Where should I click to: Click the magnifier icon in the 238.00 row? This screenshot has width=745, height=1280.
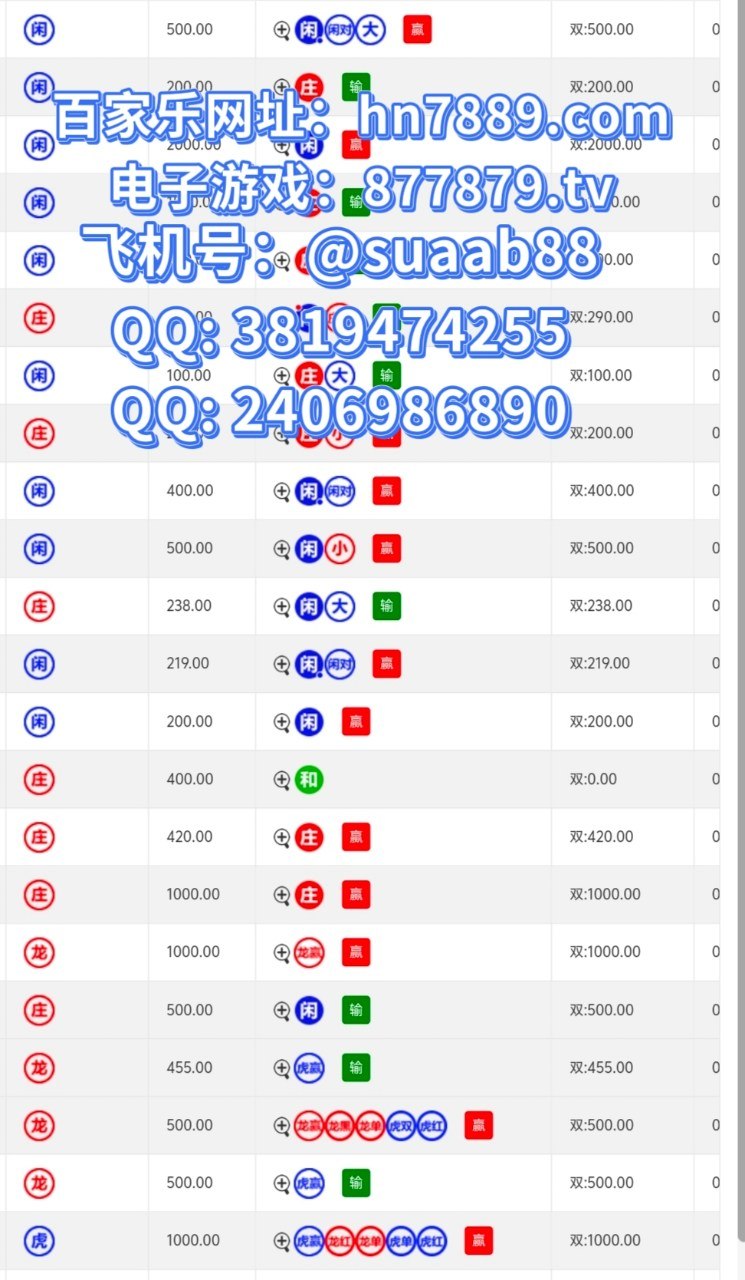tap(282, 606)
